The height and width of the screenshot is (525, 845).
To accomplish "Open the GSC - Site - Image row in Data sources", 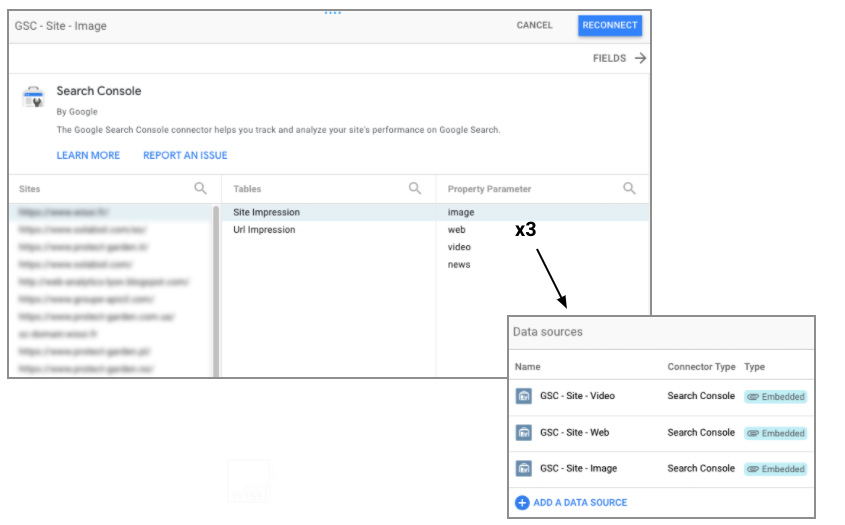I will pyautogui.click(x=661, y=469).
